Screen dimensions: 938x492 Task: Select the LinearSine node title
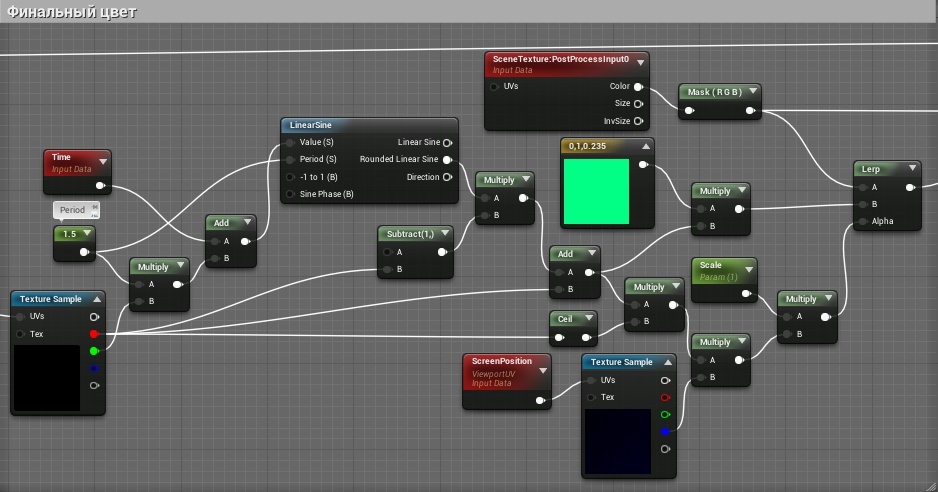[310, 125]
